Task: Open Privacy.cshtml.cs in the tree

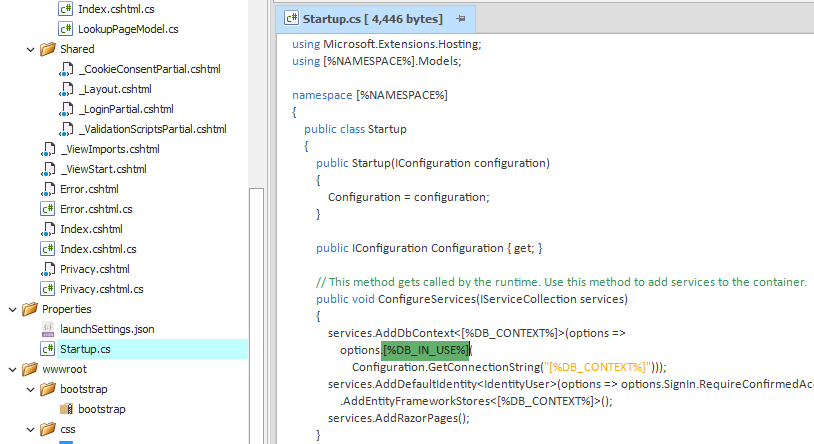Action: 101,289
